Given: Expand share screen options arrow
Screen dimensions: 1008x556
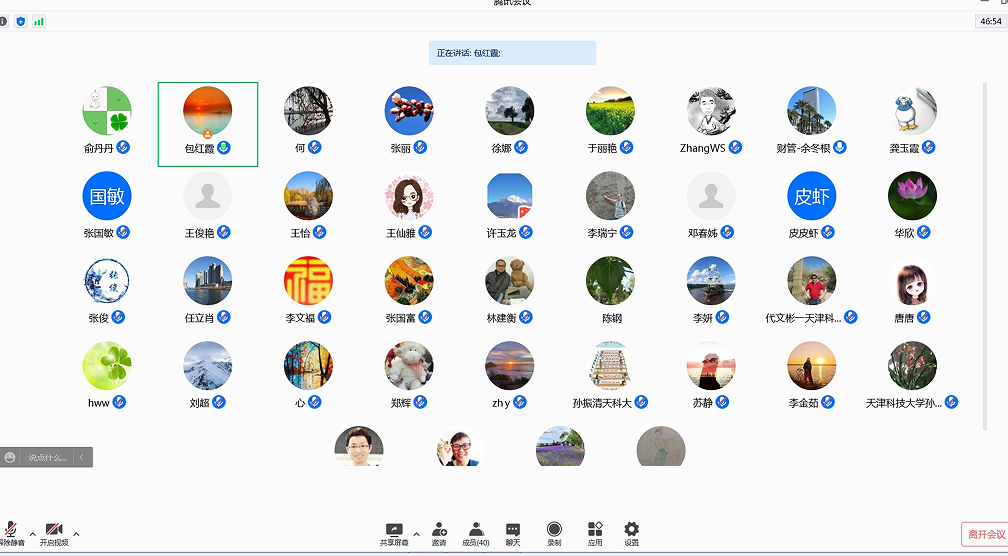Looking at the screenshot, I should pos(416,533).
